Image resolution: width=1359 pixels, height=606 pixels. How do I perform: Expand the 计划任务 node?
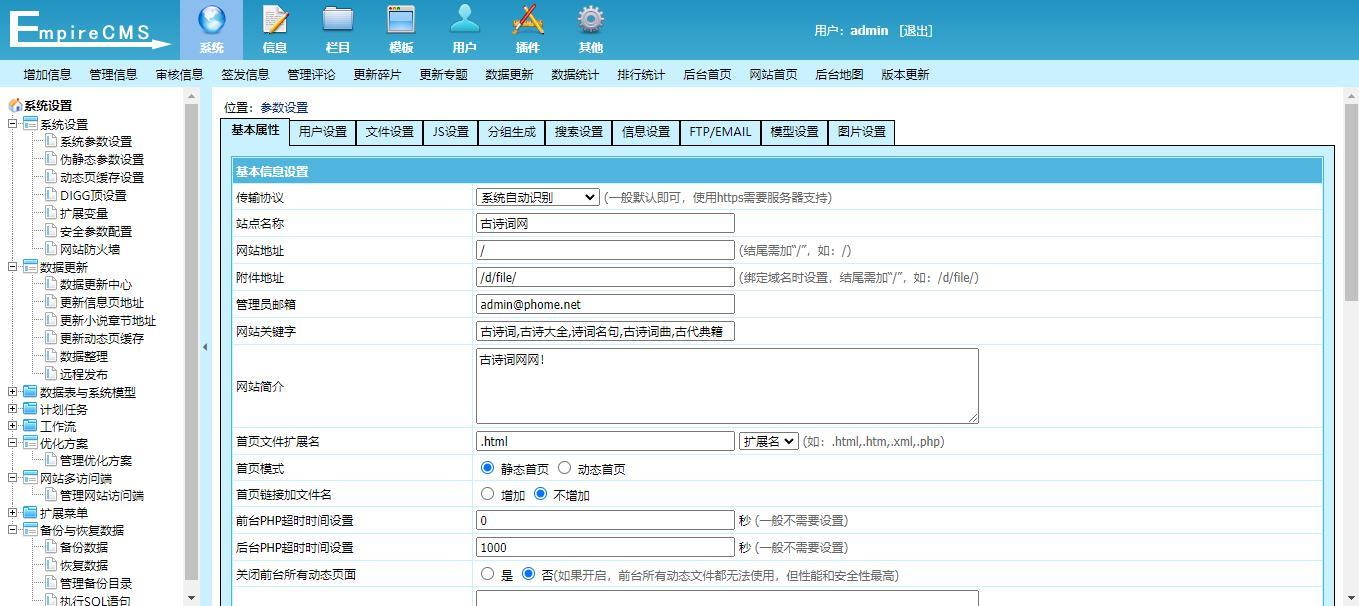pyautogui.click(x=13, y=409)
